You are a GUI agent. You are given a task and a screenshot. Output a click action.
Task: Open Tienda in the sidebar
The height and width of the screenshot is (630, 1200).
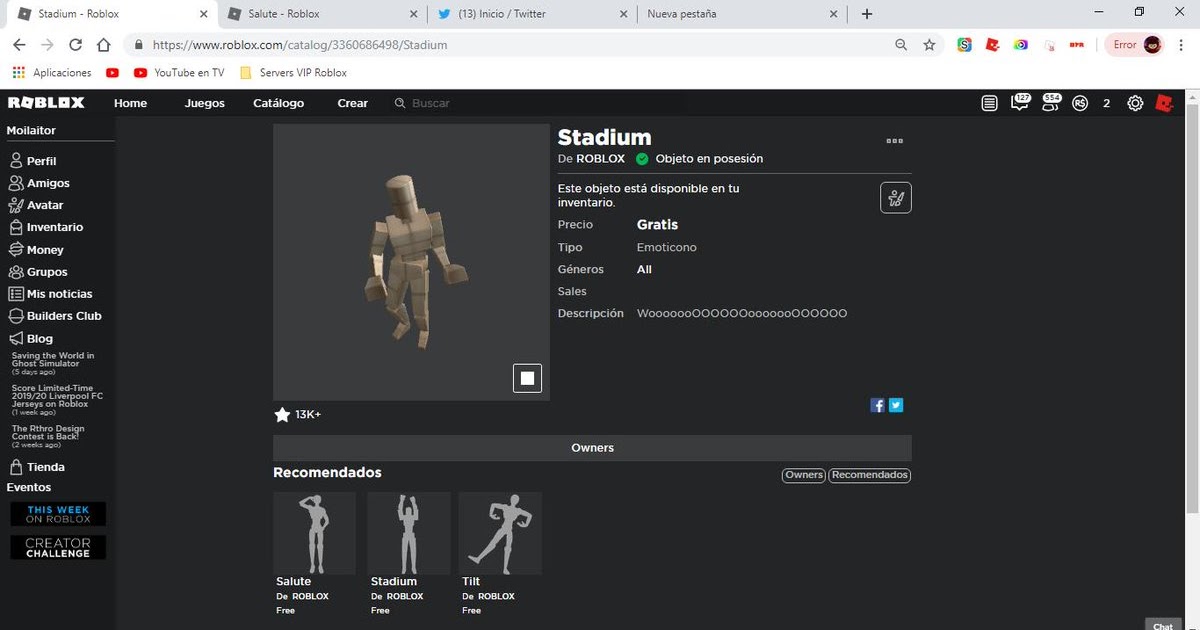(37, 467)
